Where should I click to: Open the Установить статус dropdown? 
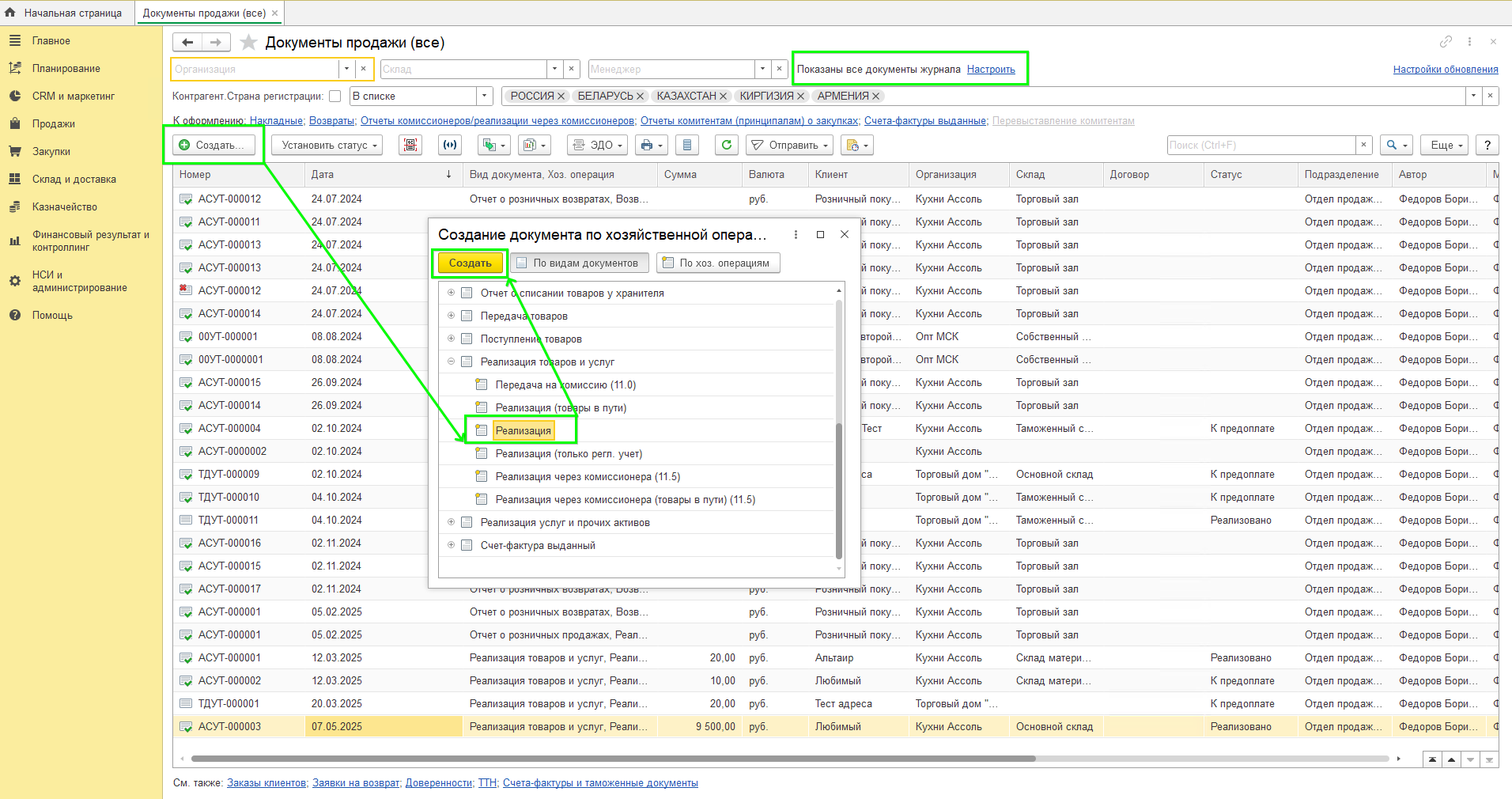327,145
